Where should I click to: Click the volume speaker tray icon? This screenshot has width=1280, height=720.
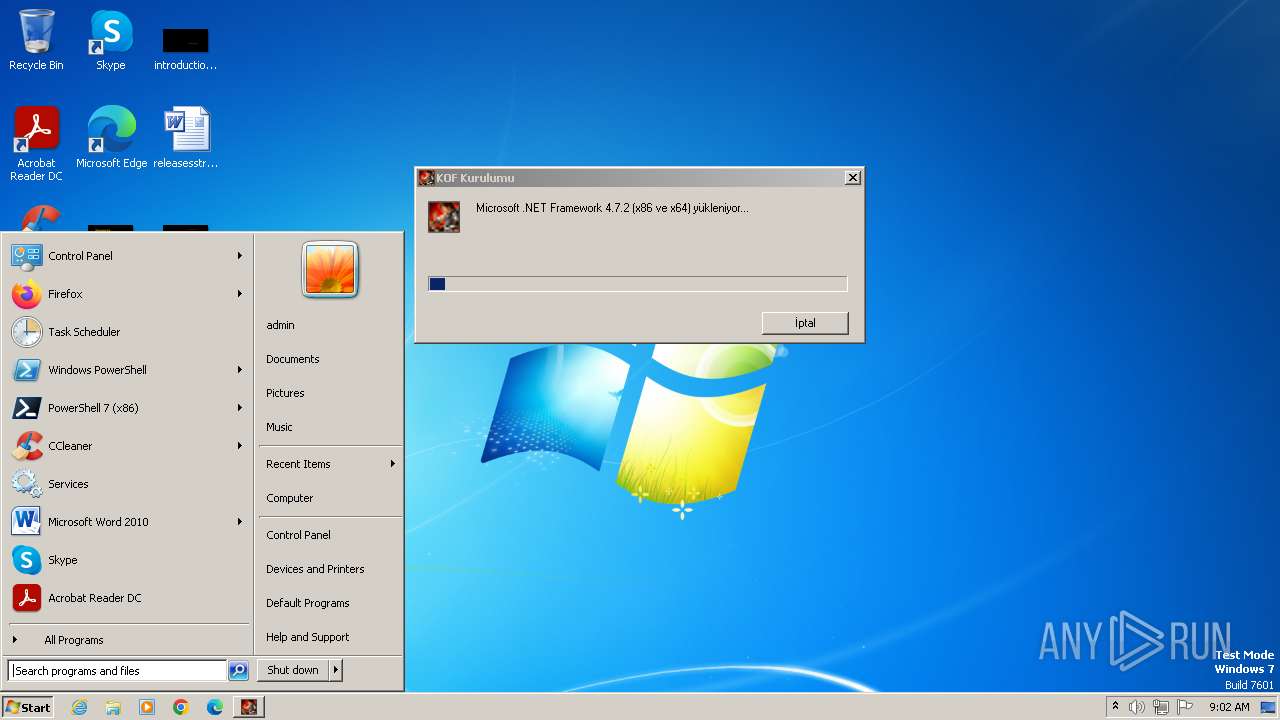point(1137,707)
